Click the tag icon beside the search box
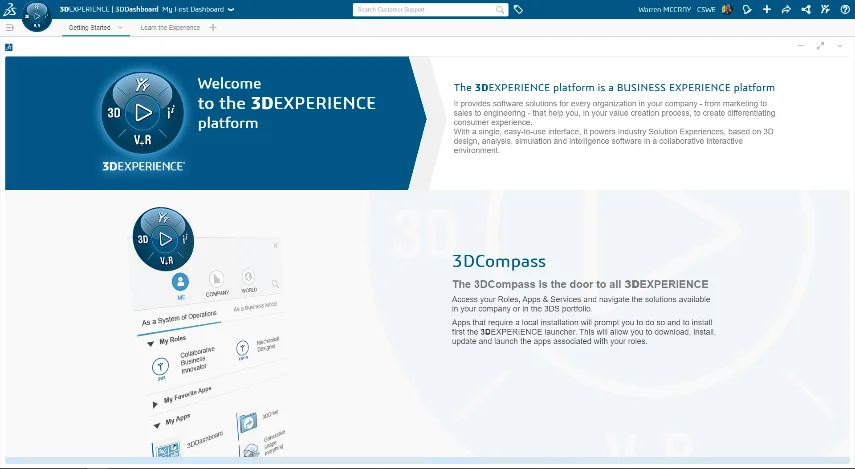Screen dimensions: 855x469 518,10
